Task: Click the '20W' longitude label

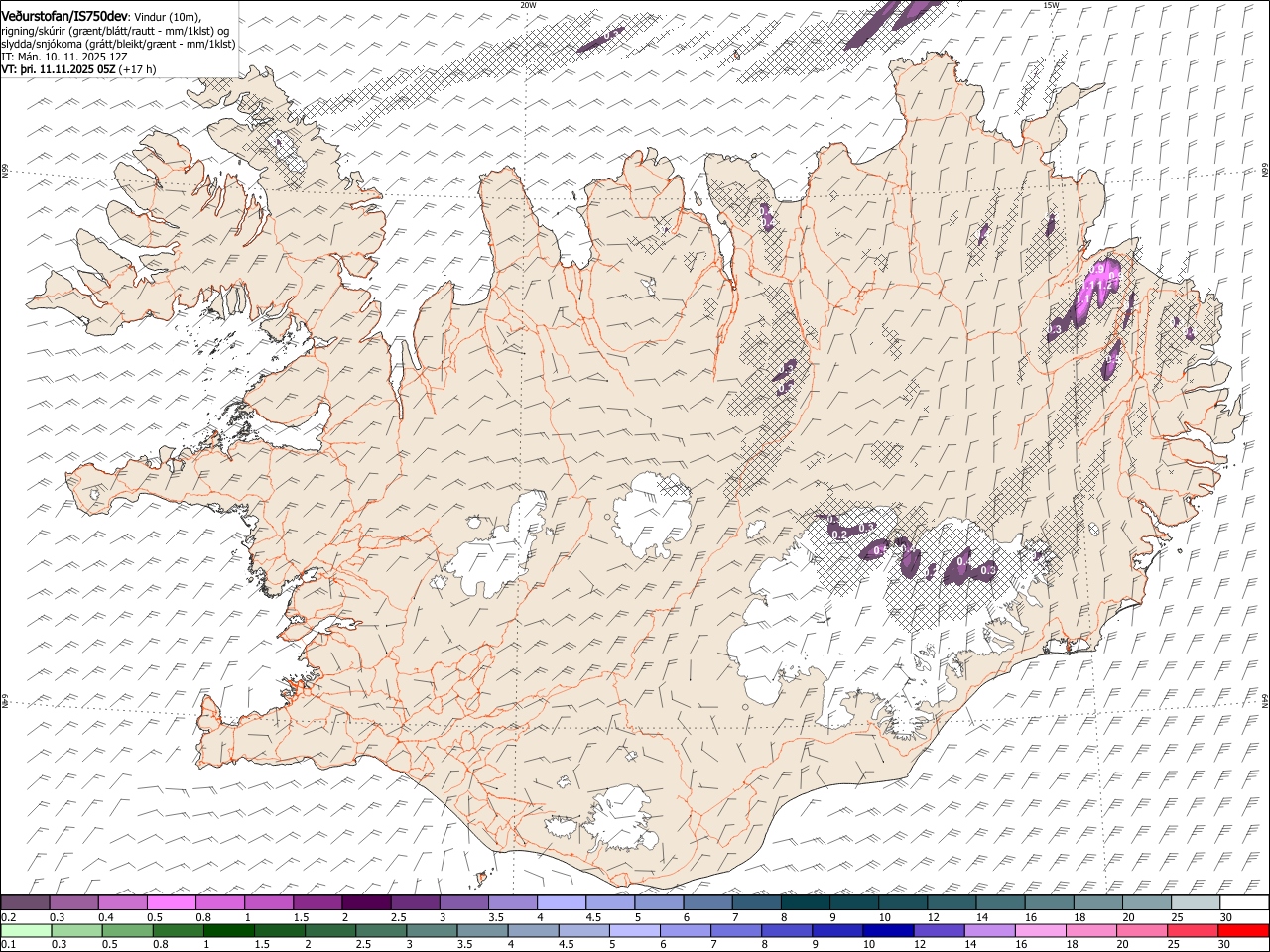Action: (528, 5)
